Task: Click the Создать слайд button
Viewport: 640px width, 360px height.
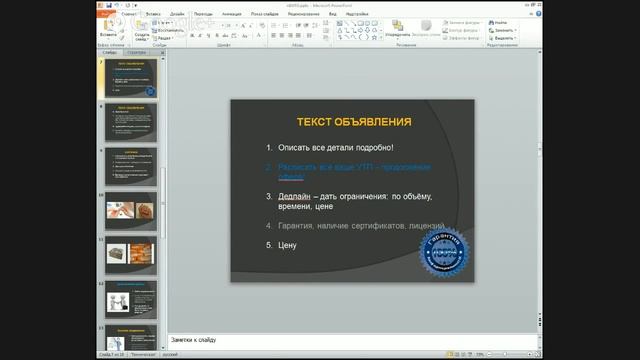Action: coord(142,31)
